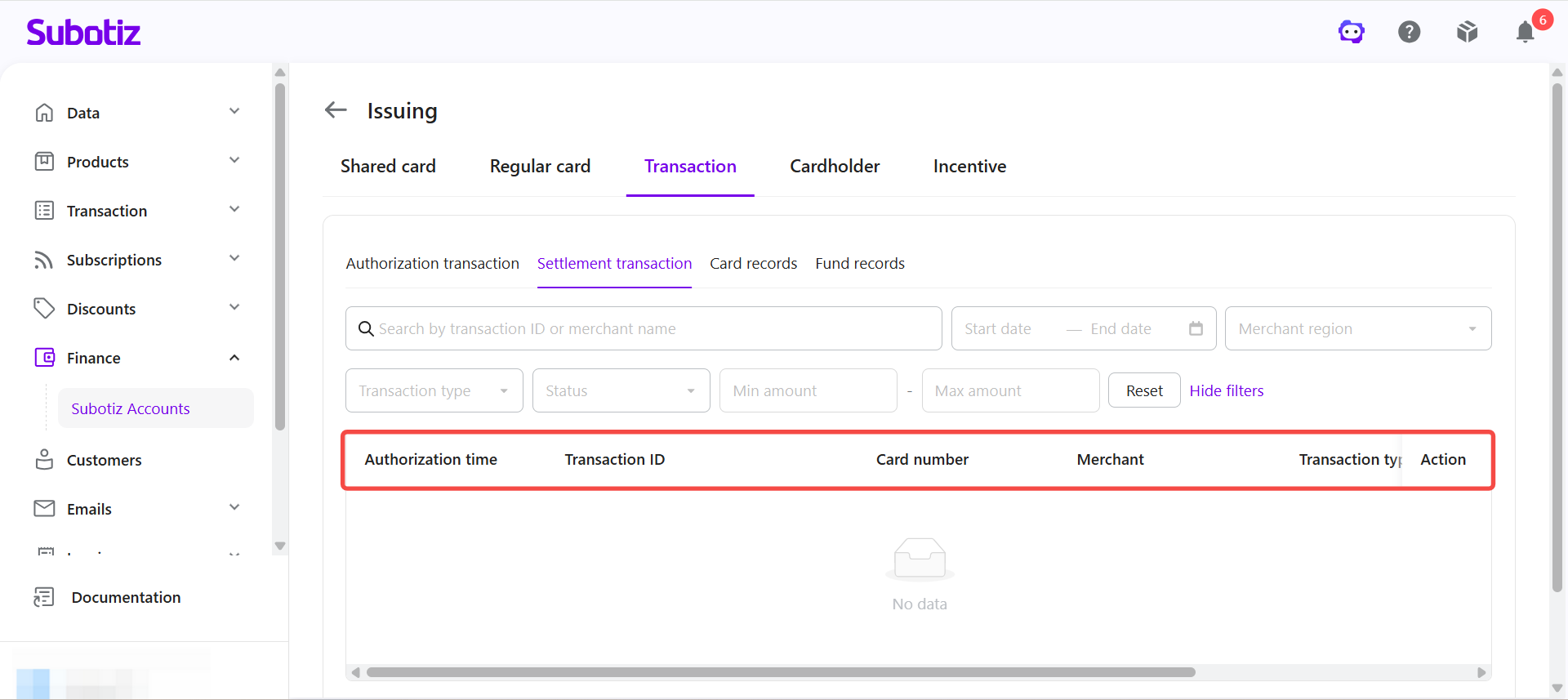Open the Authorization transaction sub-tab
The height and width of the screenshot is (700, 1568).
pos(432,264)
